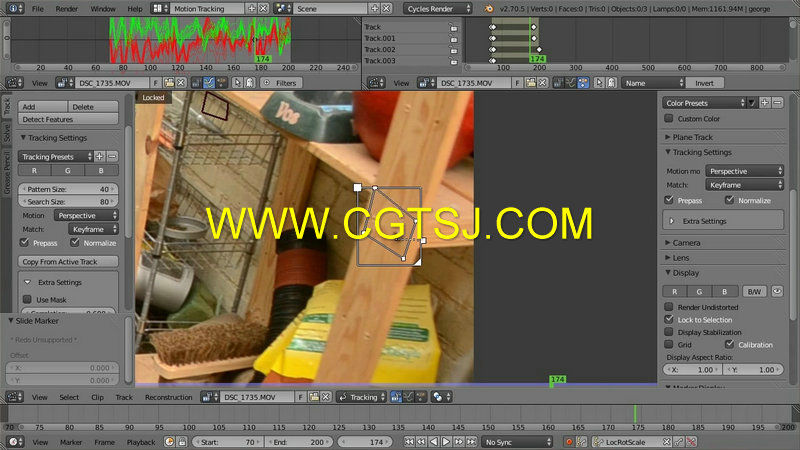Screen dimensions: 800x450
Task: Open the Window menu
Action: (x=103, y=9)
